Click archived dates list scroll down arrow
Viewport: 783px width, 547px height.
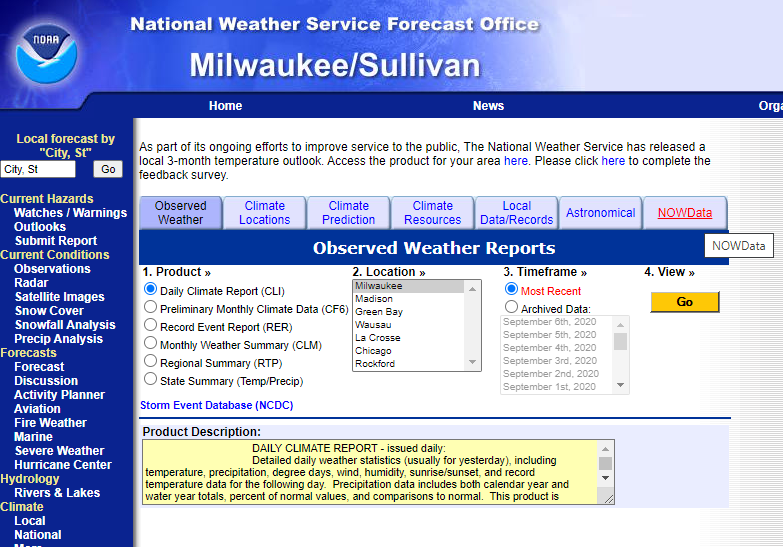point(620,385)
